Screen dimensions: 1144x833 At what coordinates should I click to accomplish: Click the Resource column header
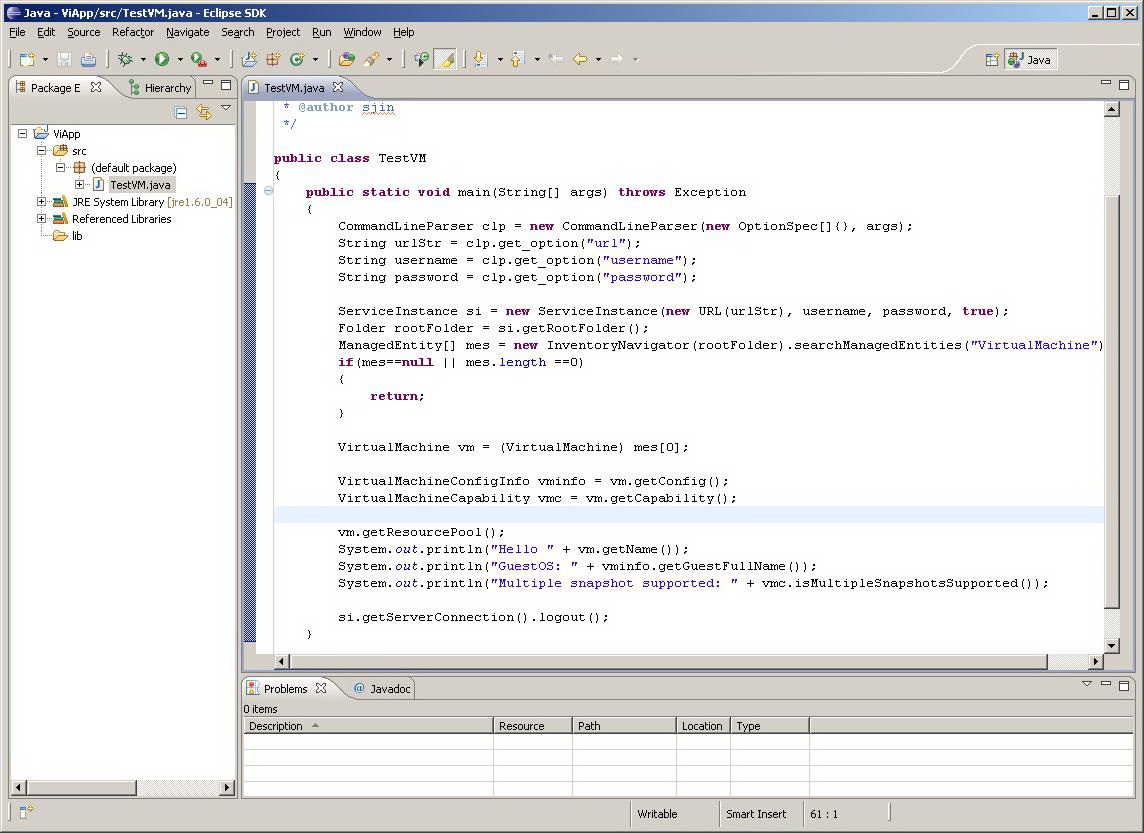click(x=533, y=726)
